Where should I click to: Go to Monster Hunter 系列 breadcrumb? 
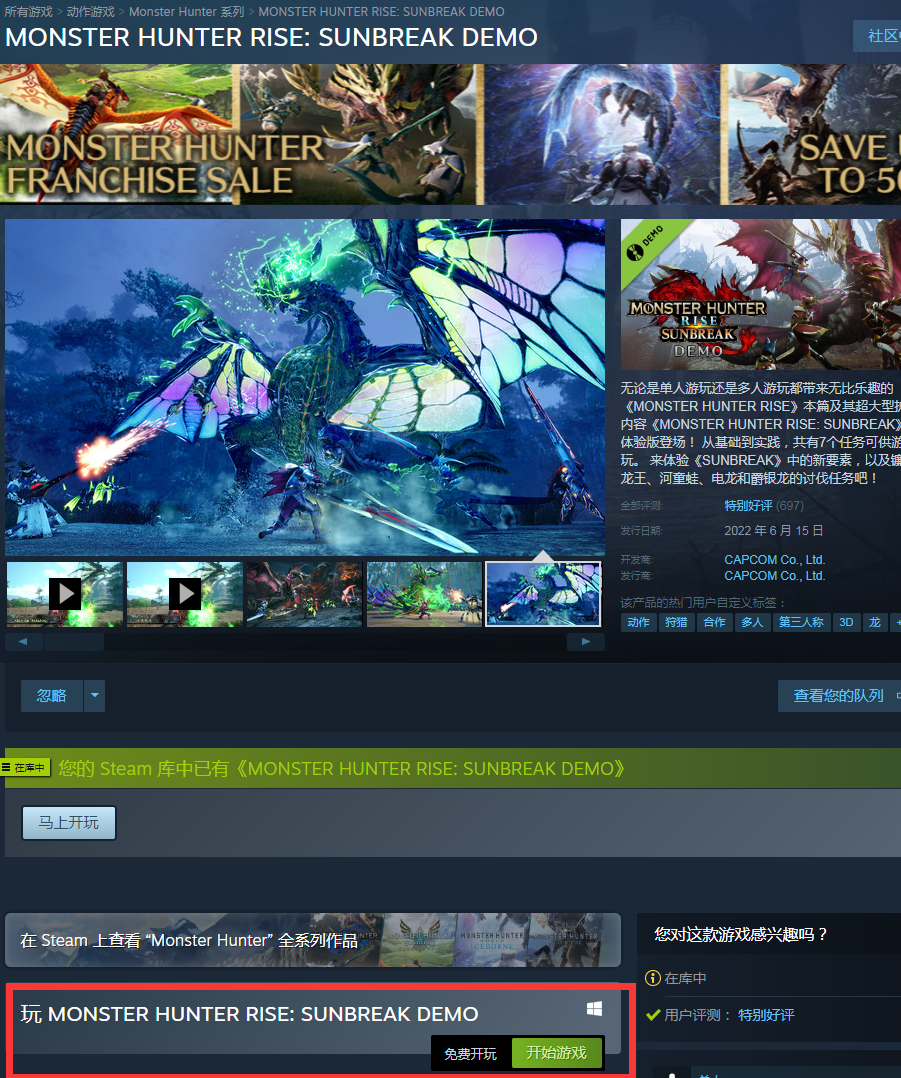186,12
